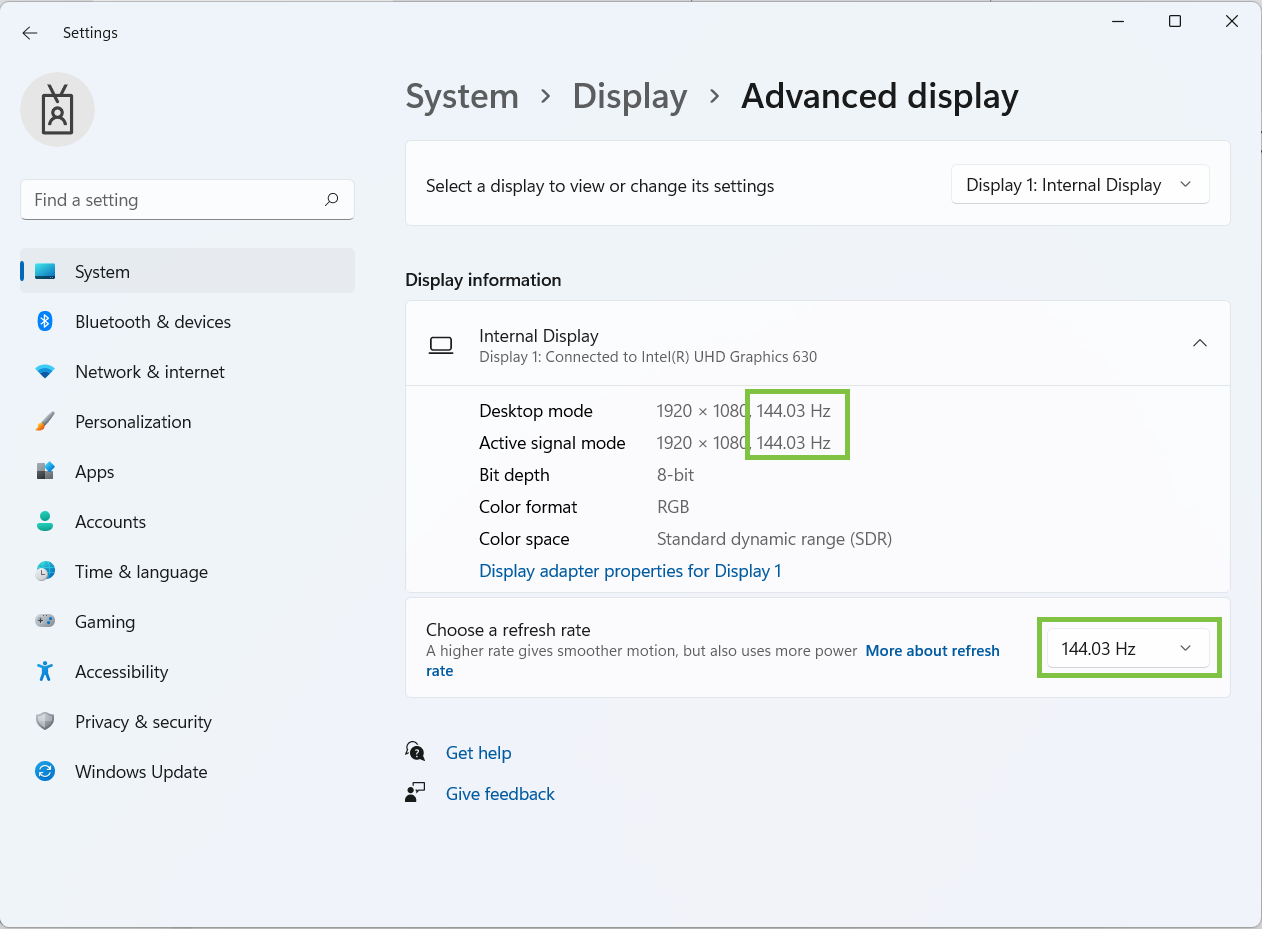Open the Network & internet section icon
The image size is (1262, 930).
click(x=45, y=371)
